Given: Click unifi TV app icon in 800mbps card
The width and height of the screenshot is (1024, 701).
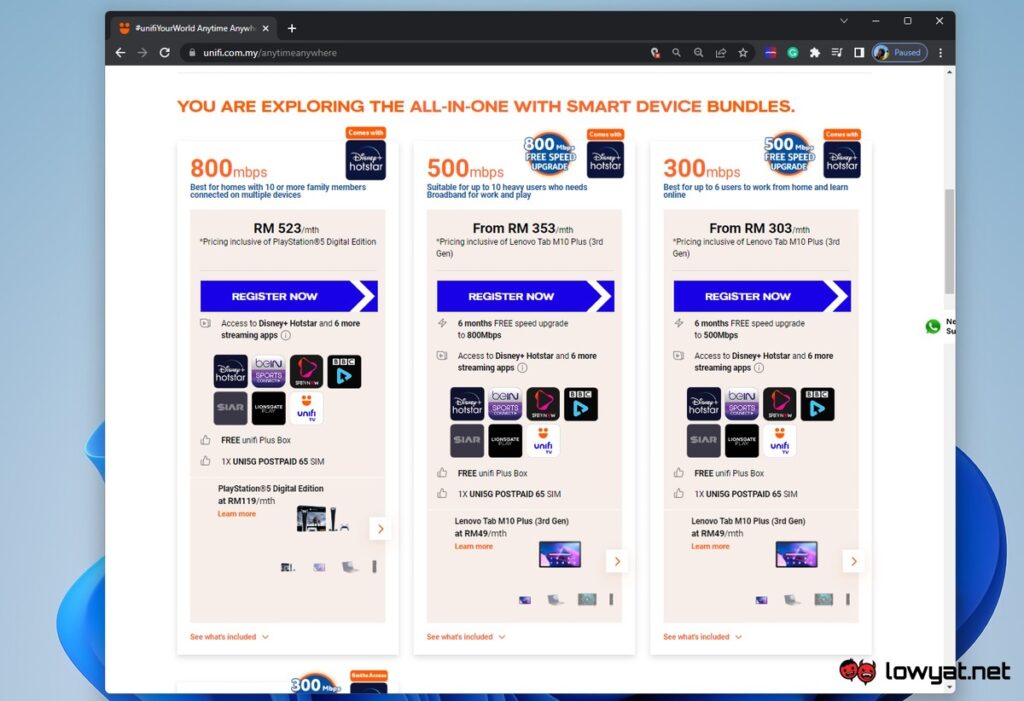Looking at the screenshot, I should click(306, 408).
